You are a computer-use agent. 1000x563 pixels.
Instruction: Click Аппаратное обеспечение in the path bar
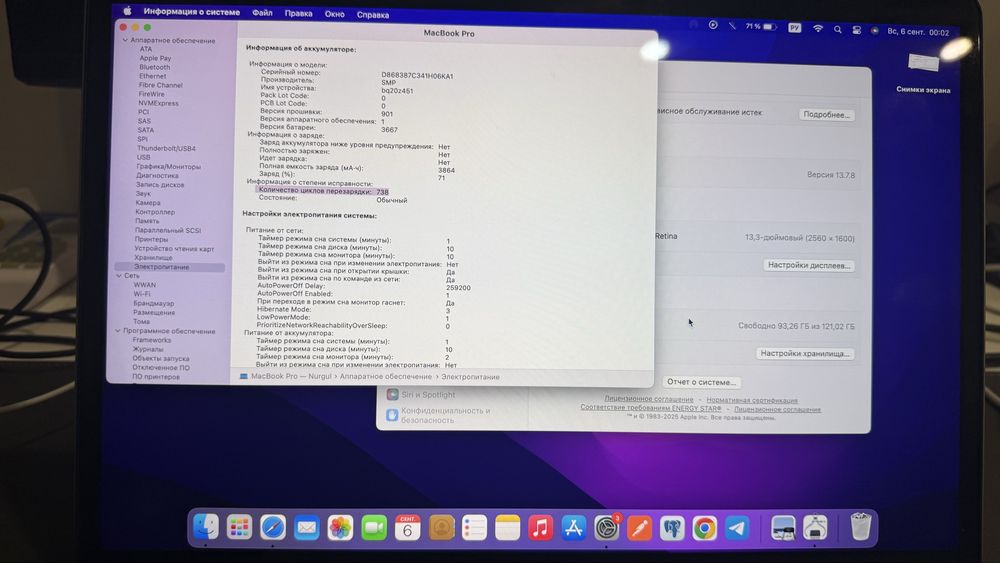[385, 377]
